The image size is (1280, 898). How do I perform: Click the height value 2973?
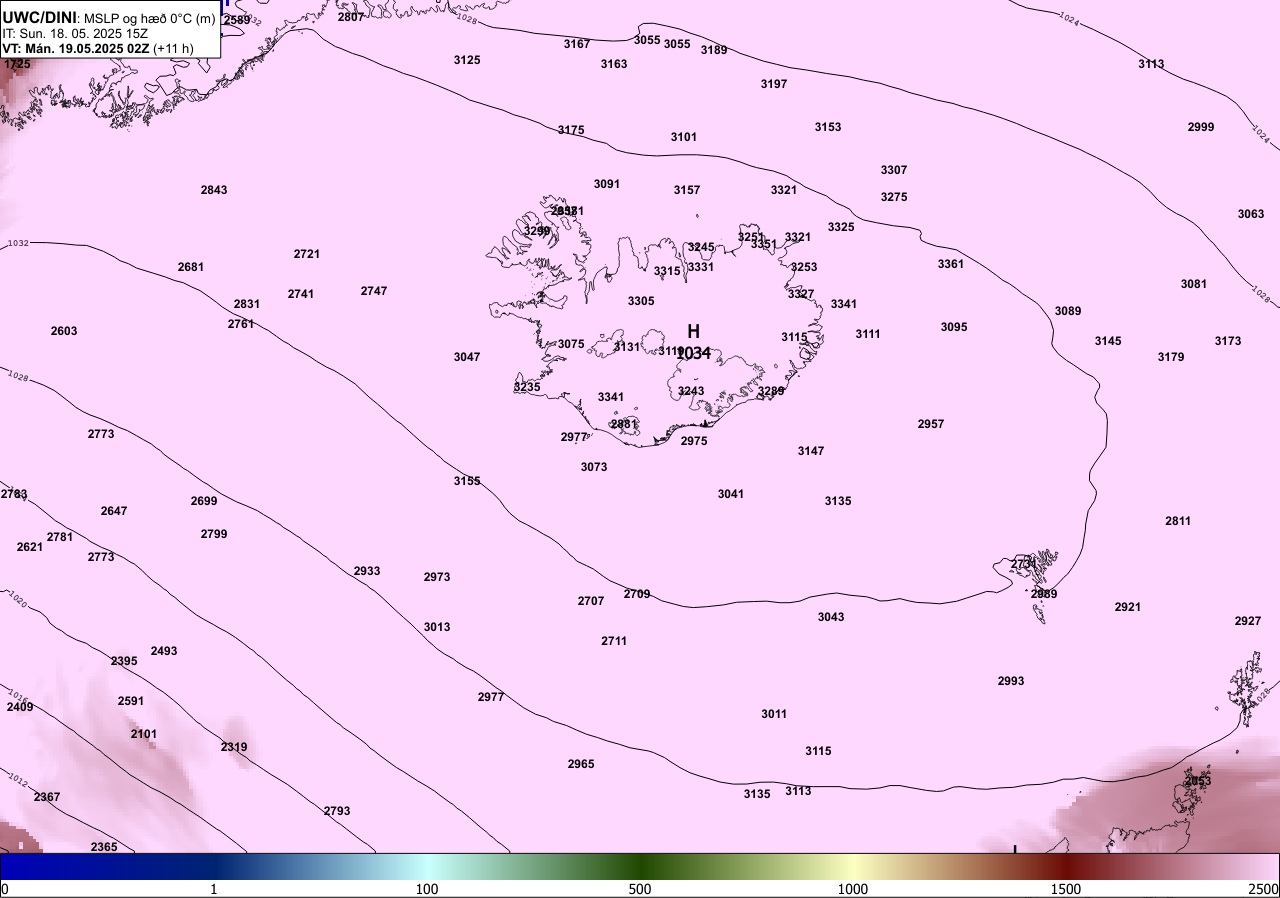437,577
